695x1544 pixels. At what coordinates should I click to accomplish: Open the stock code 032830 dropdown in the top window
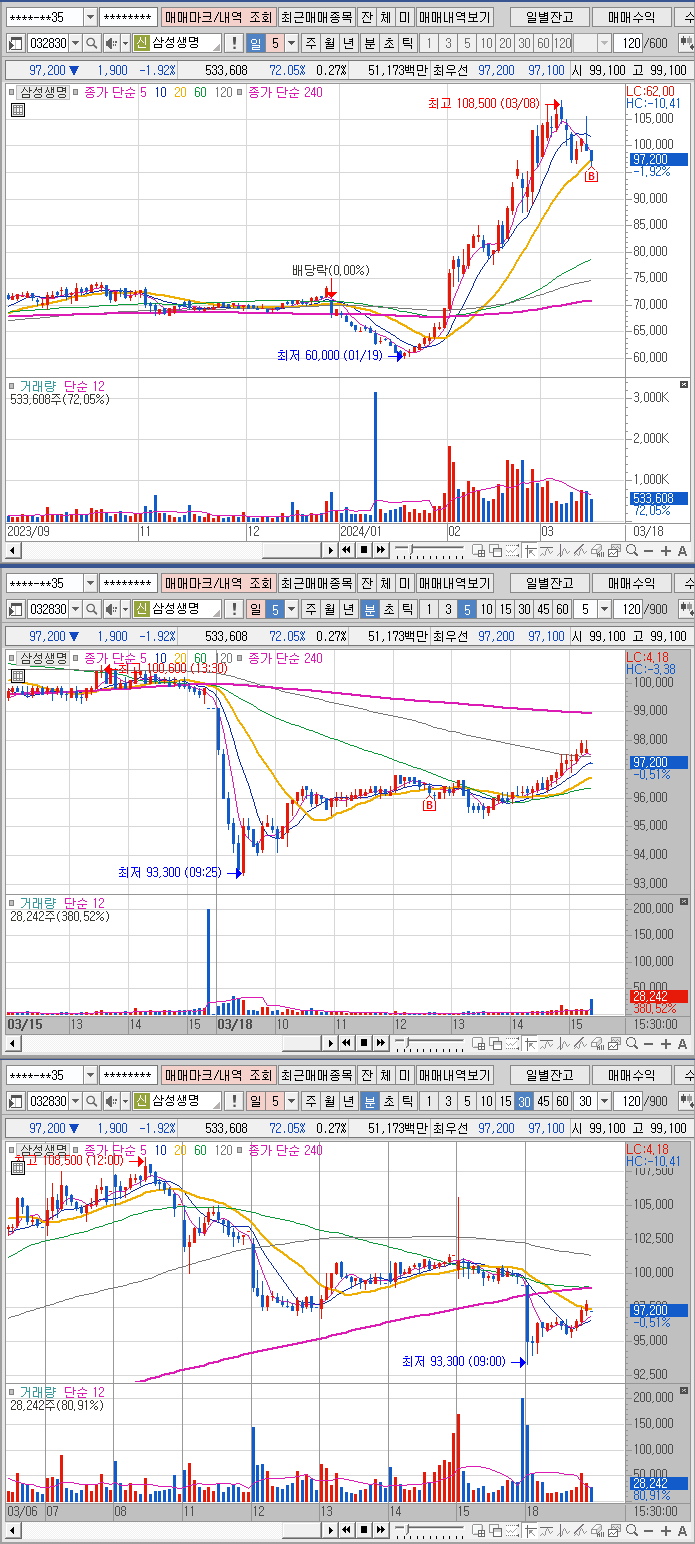point(76,43)
